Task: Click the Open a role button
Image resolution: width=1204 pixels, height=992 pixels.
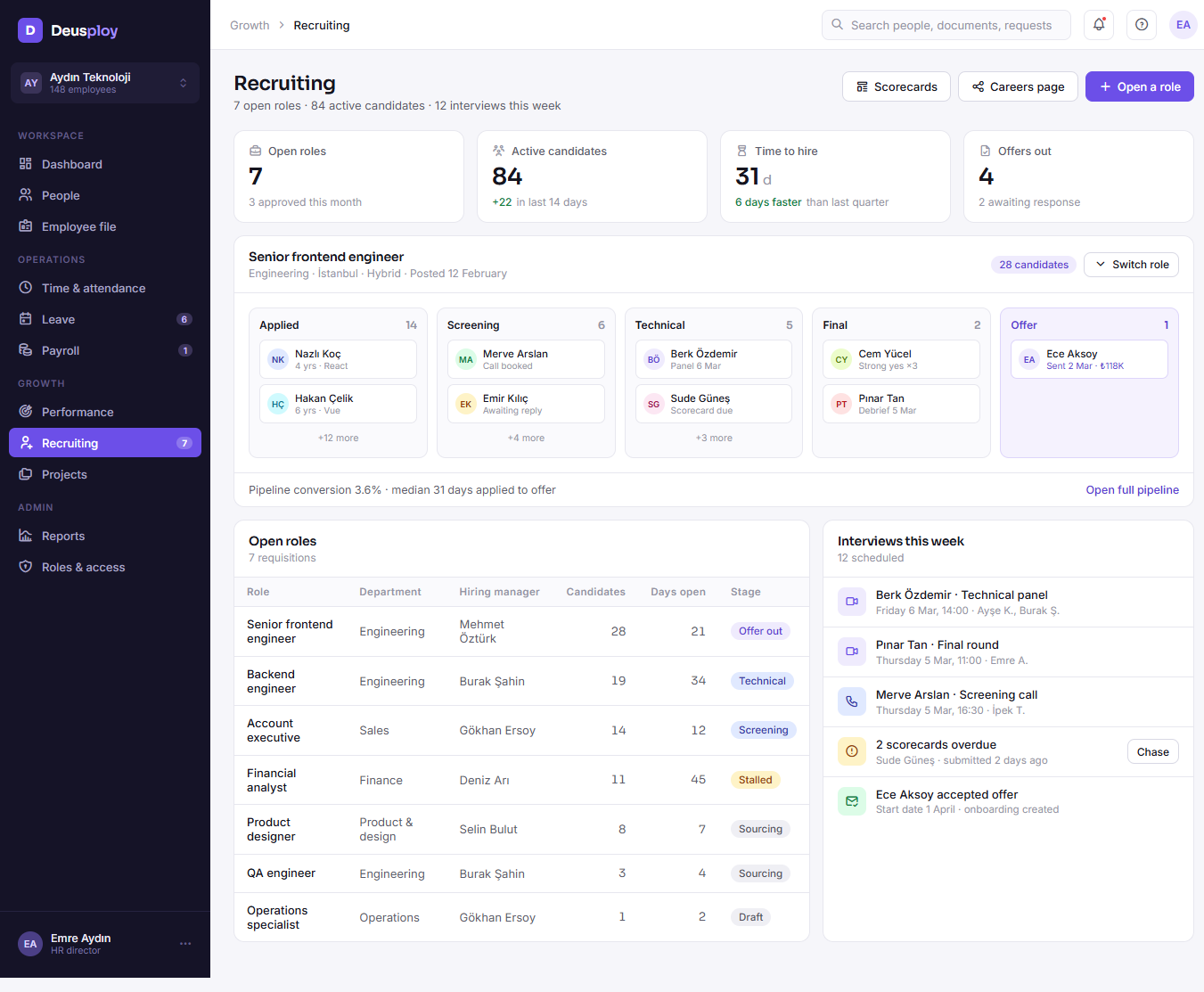Action: [x=1139, y=86]
